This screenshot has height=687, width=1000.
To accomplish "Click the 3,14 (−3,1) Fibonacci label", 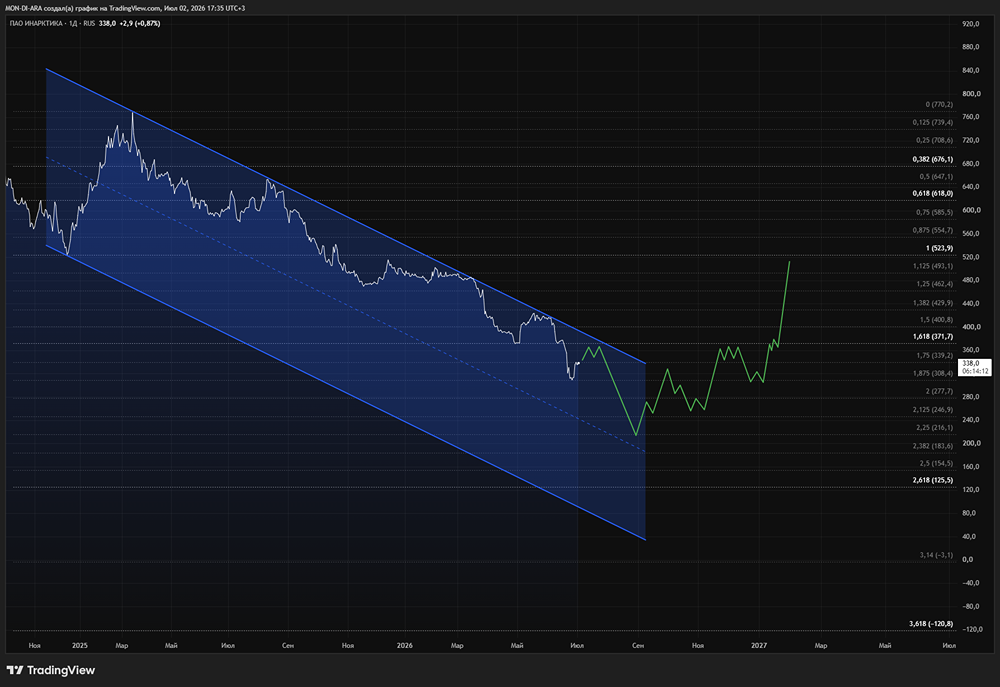I will tap(936, 555).
